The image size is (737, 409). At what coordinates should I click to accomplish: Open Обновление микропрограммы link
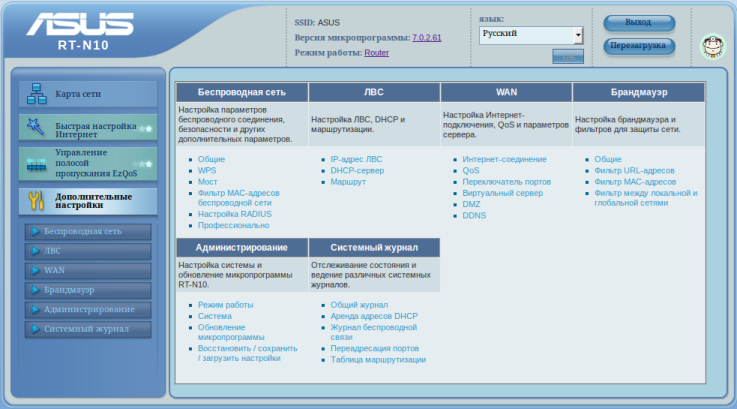(x=231, y=332)
